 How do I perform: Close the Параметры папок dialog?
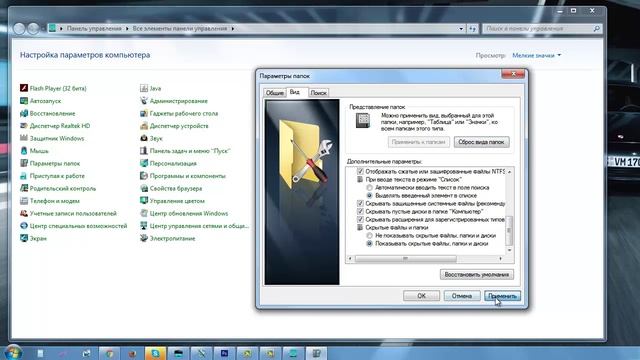tap(513, 74)
